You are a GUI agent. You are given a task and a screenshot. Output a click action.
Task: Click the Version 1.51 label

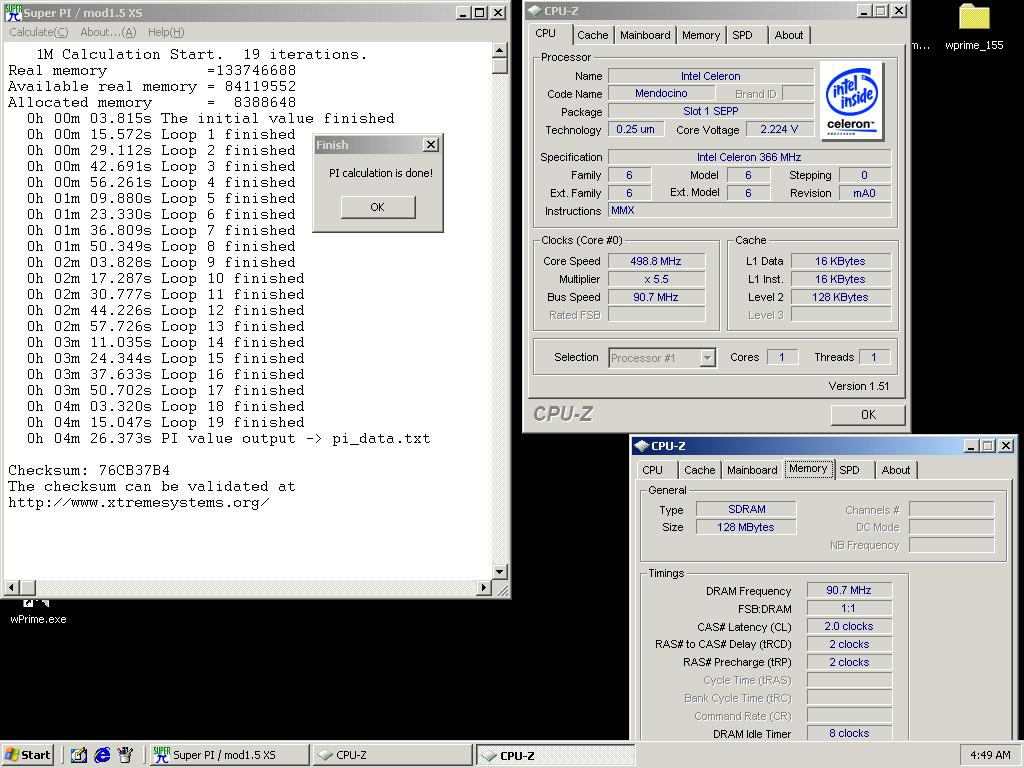[x=859, y=386]
